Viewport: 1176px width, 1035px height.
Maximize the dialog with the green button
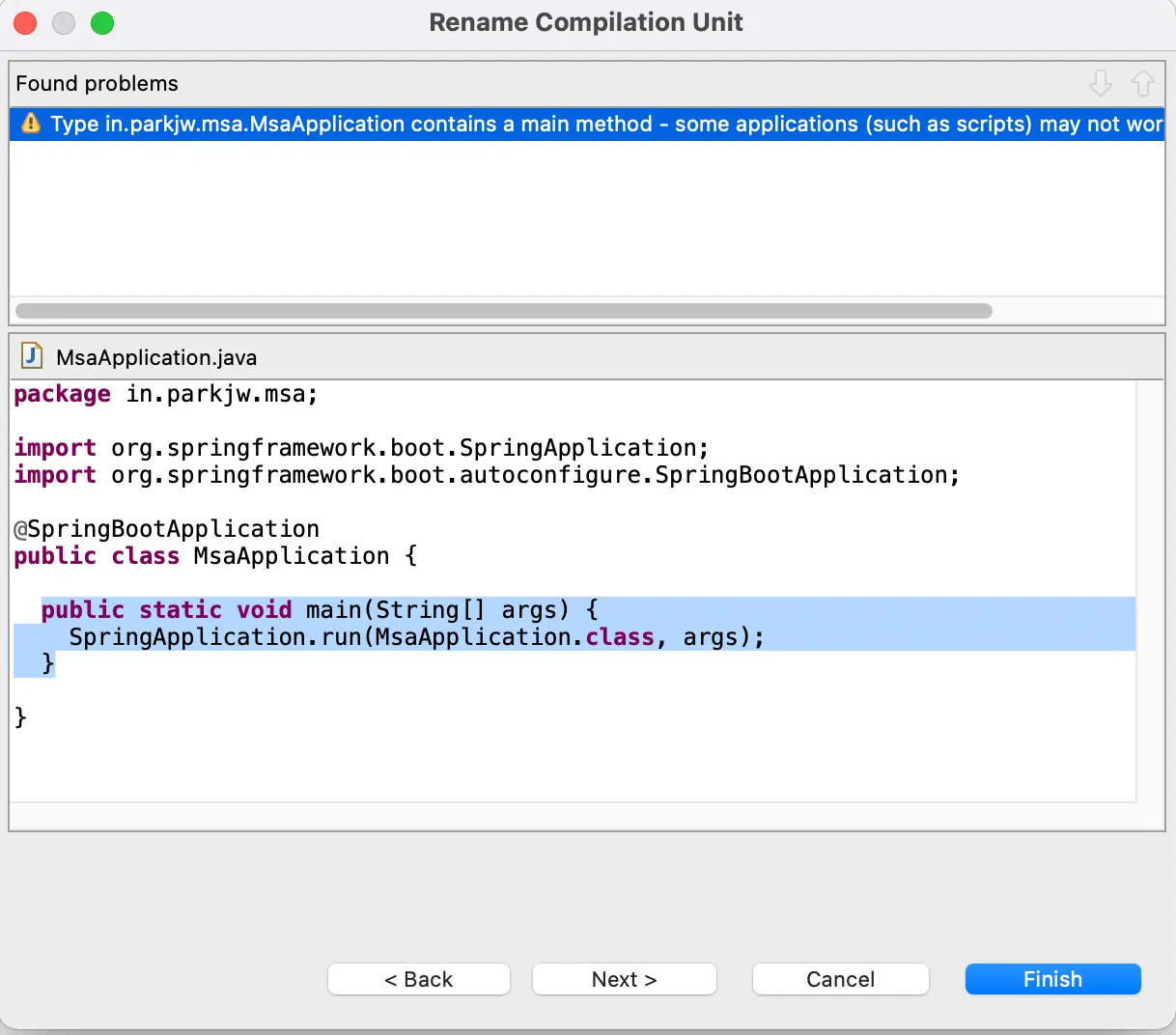[x=102, y=23]
